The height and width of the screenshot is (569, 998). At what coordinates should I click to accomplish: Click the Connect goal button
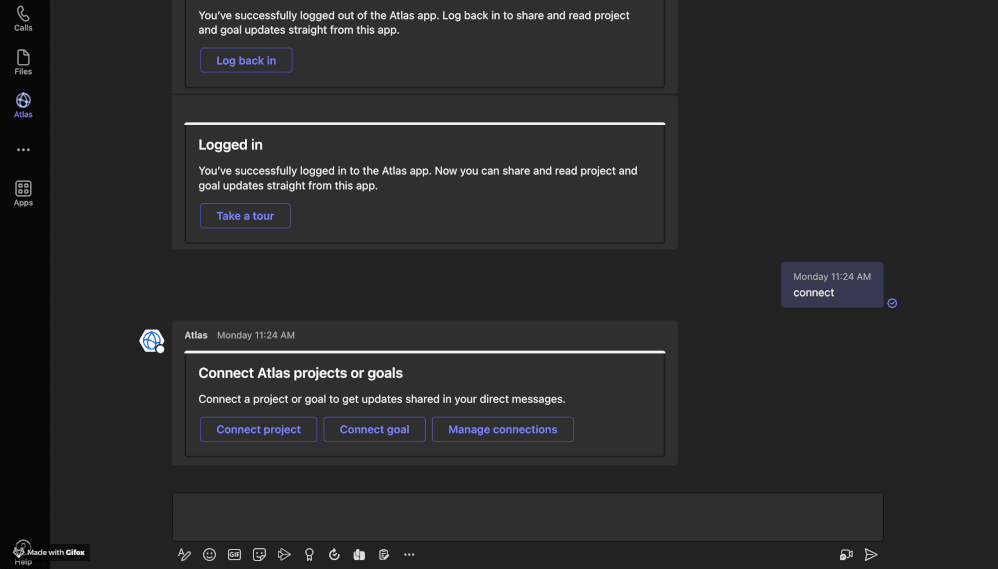coord(374,430)
